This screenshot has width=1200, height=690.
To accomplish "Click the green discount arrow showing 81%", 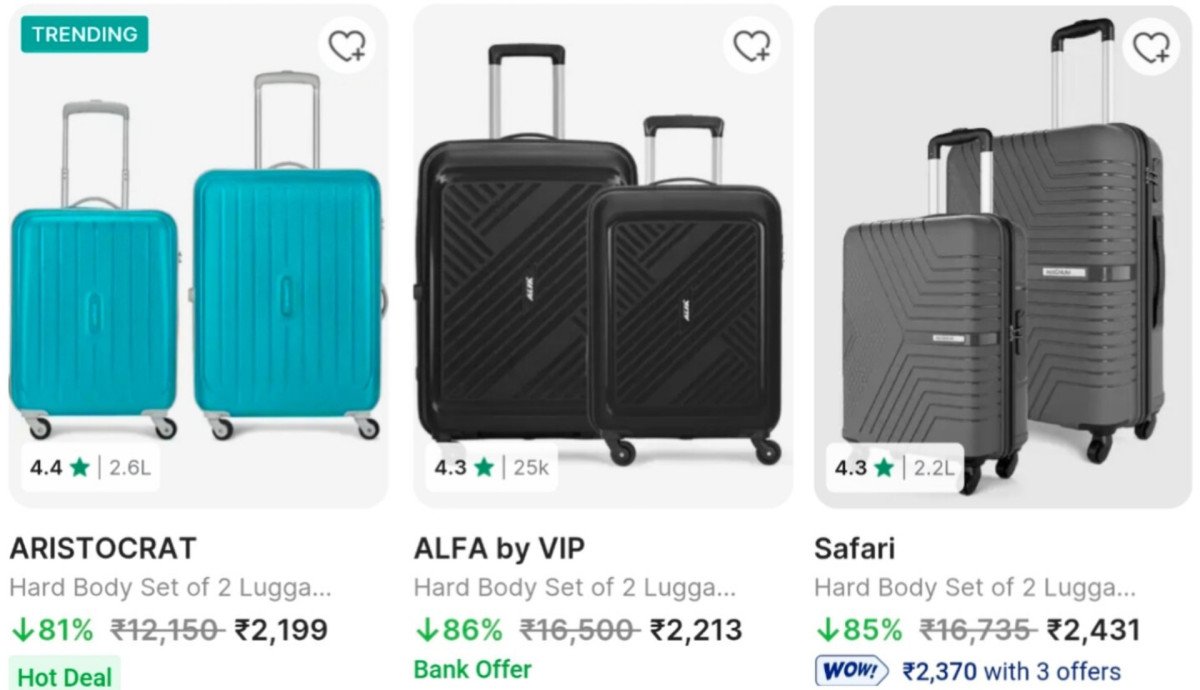I will (22, 631).
